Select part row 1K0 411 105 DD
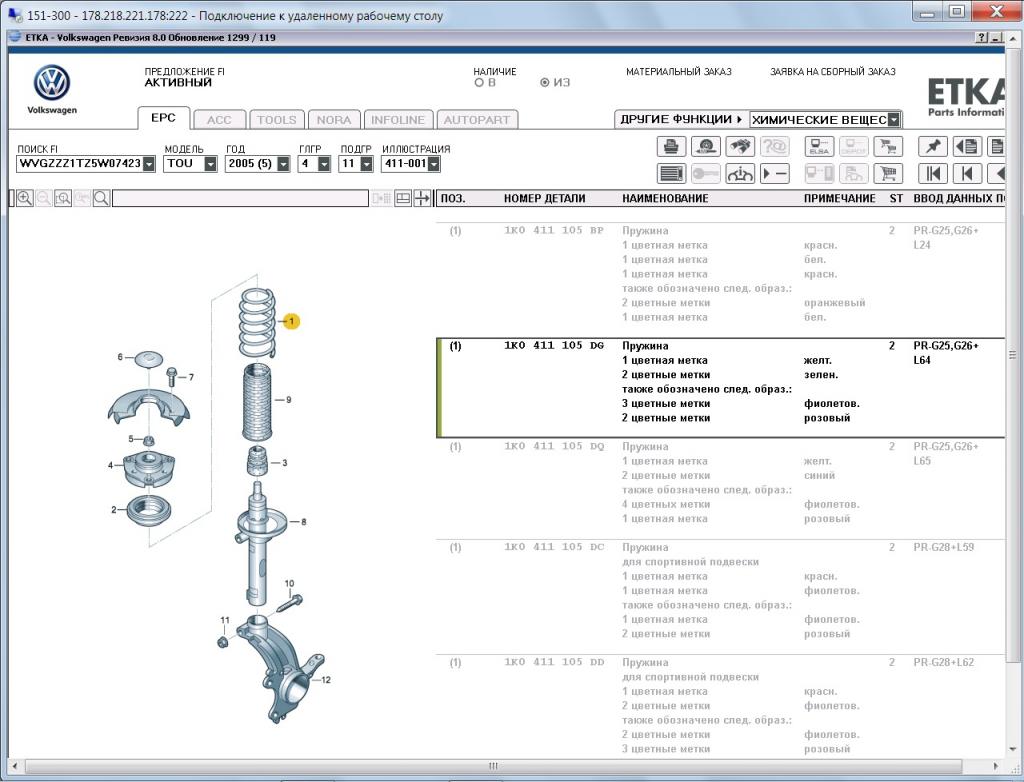The image size is (1024, 782). [720, 706]
